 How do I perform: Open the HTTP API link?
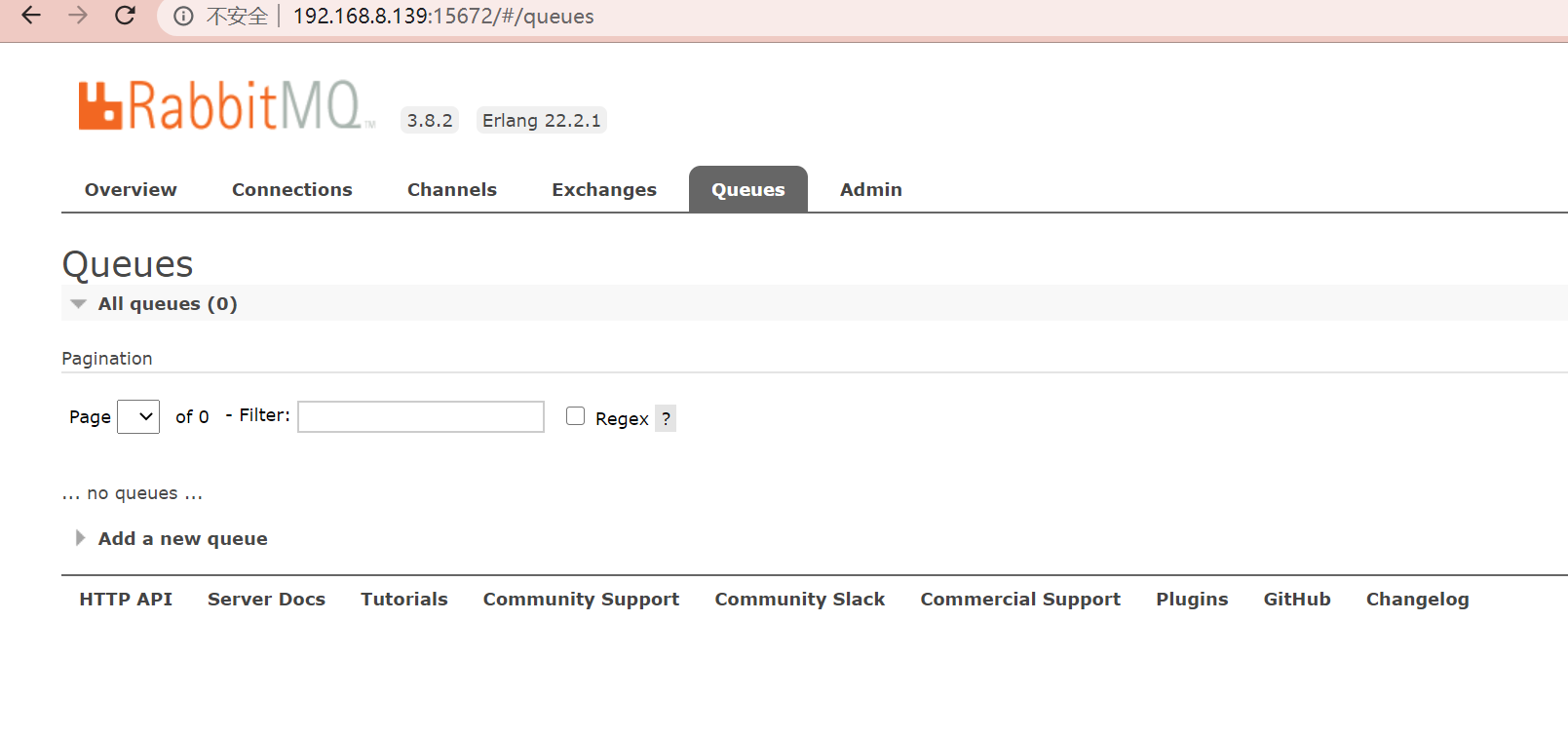[126, 600]
